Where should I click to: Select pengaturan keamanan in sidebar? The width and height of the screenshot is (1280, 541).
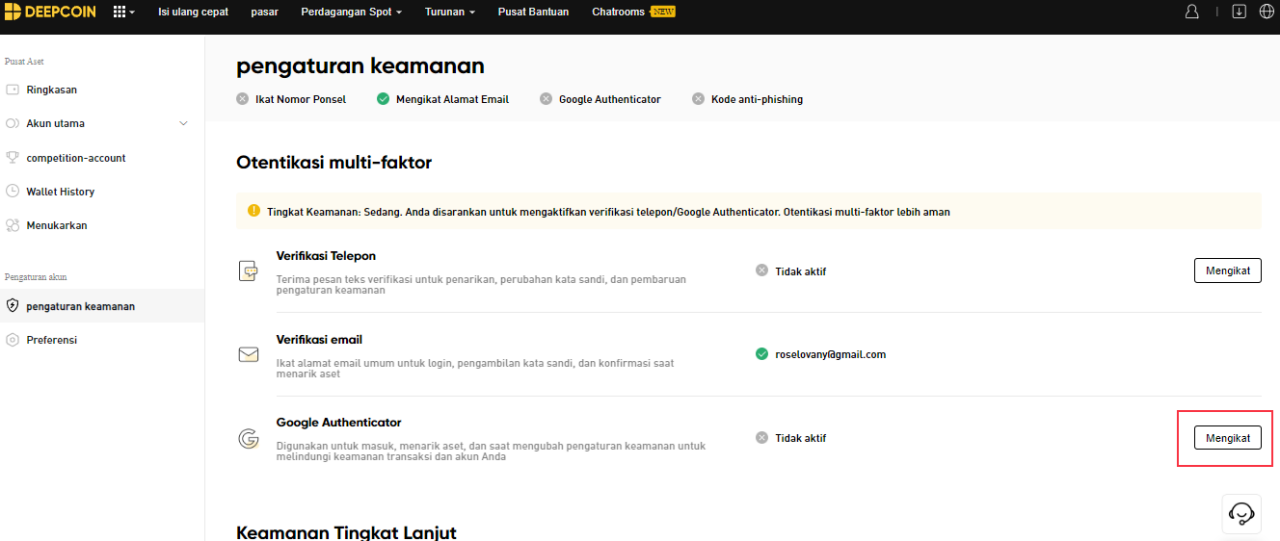pyautogui.click(x=102, y=306)
